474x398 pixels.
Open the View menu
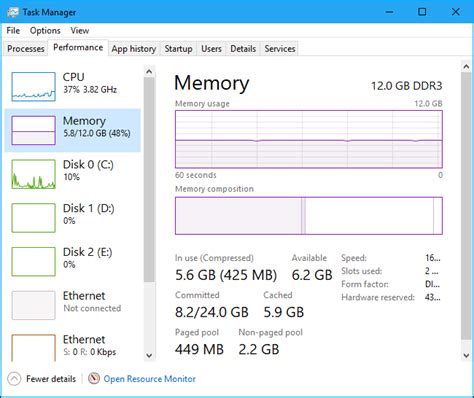(x=80, y=31)
